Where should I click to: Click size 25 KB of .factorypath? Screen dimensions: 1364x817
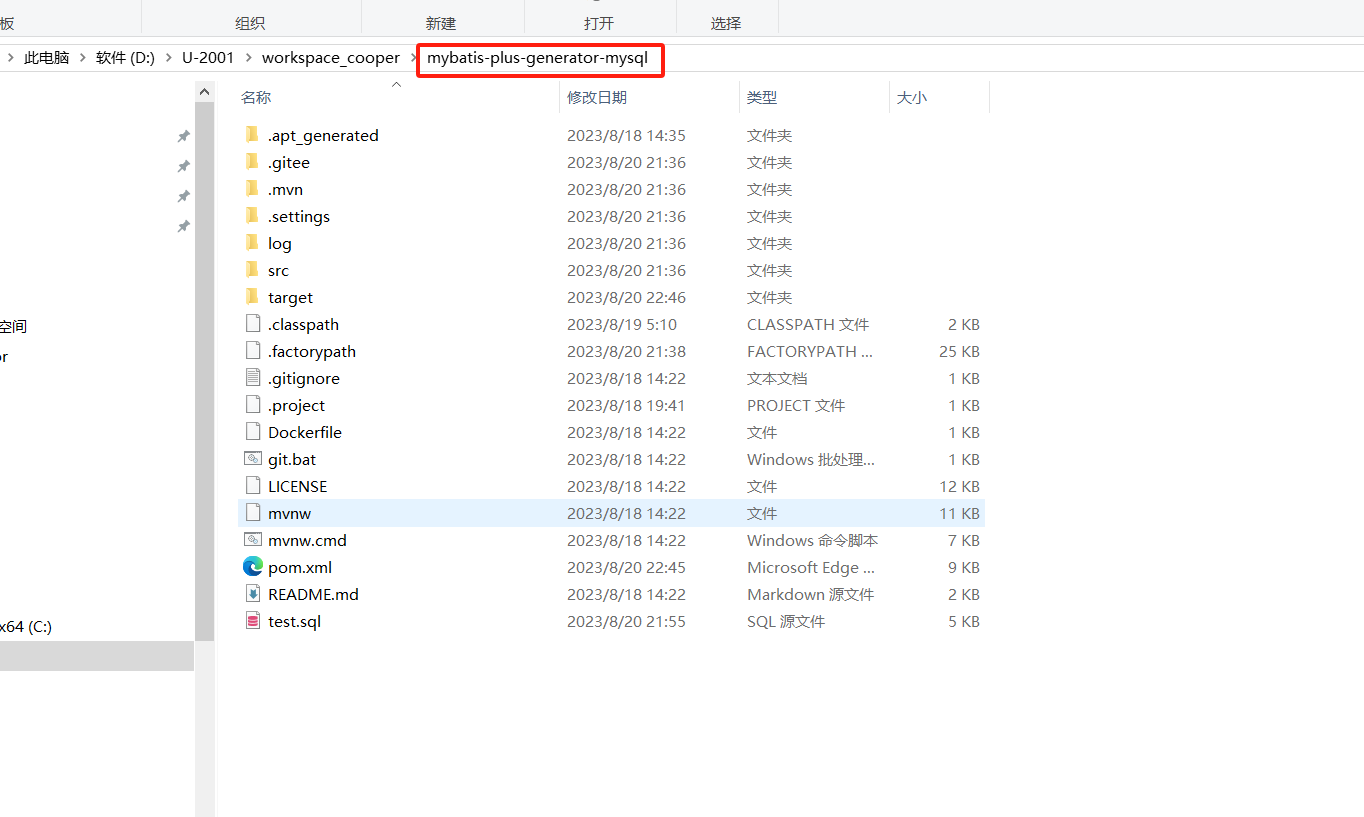(959, 351)
